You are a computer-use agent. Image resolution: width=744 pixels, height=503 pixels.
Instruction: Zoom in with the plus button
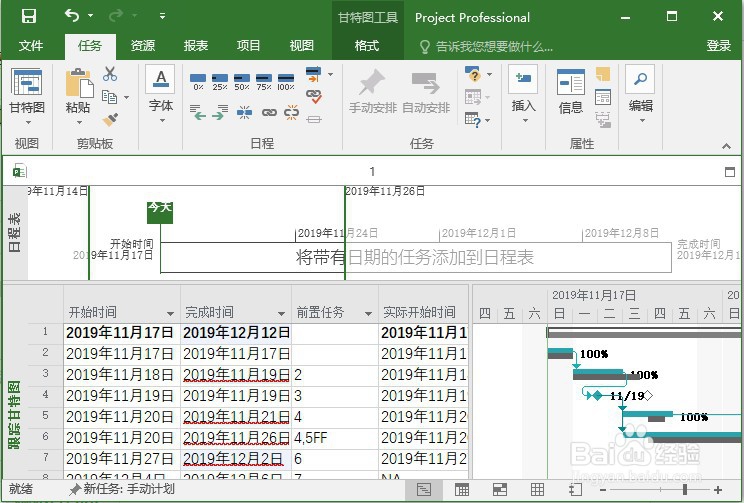[718, 490]
